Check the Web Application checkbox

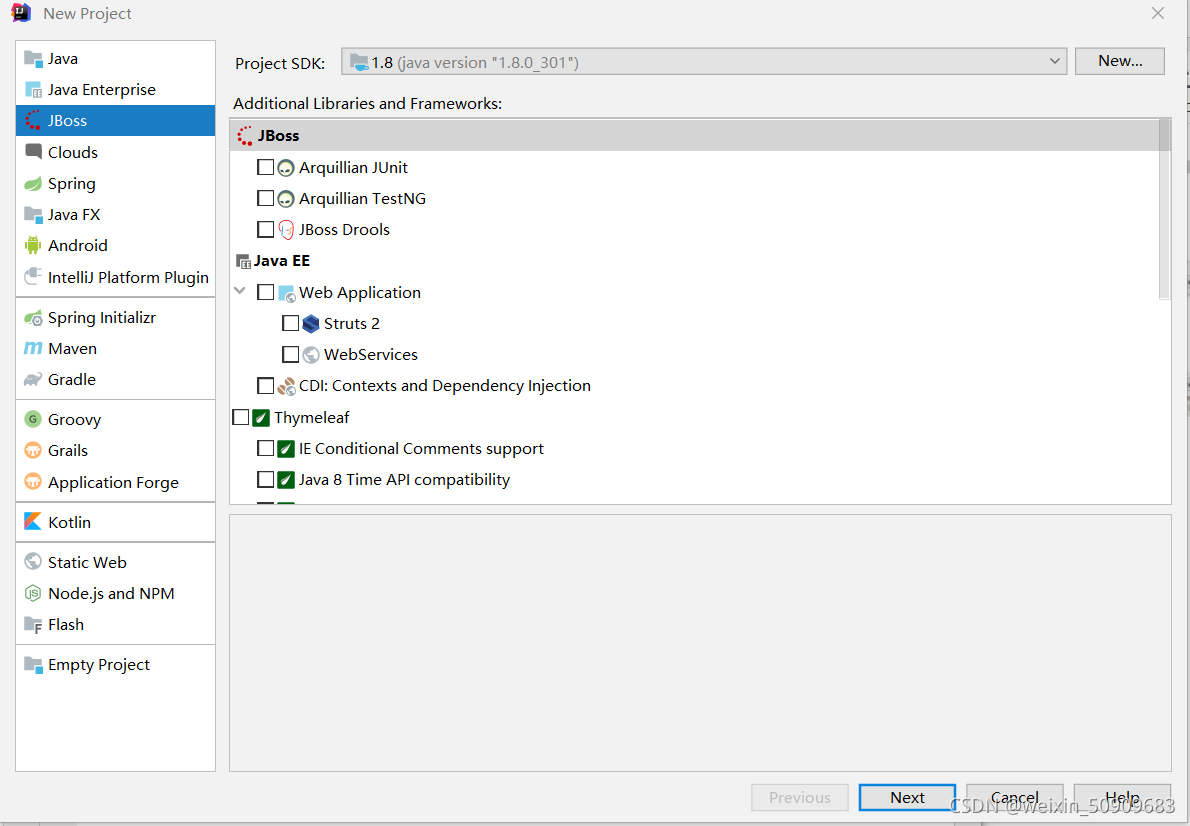(x=266, y=292)
